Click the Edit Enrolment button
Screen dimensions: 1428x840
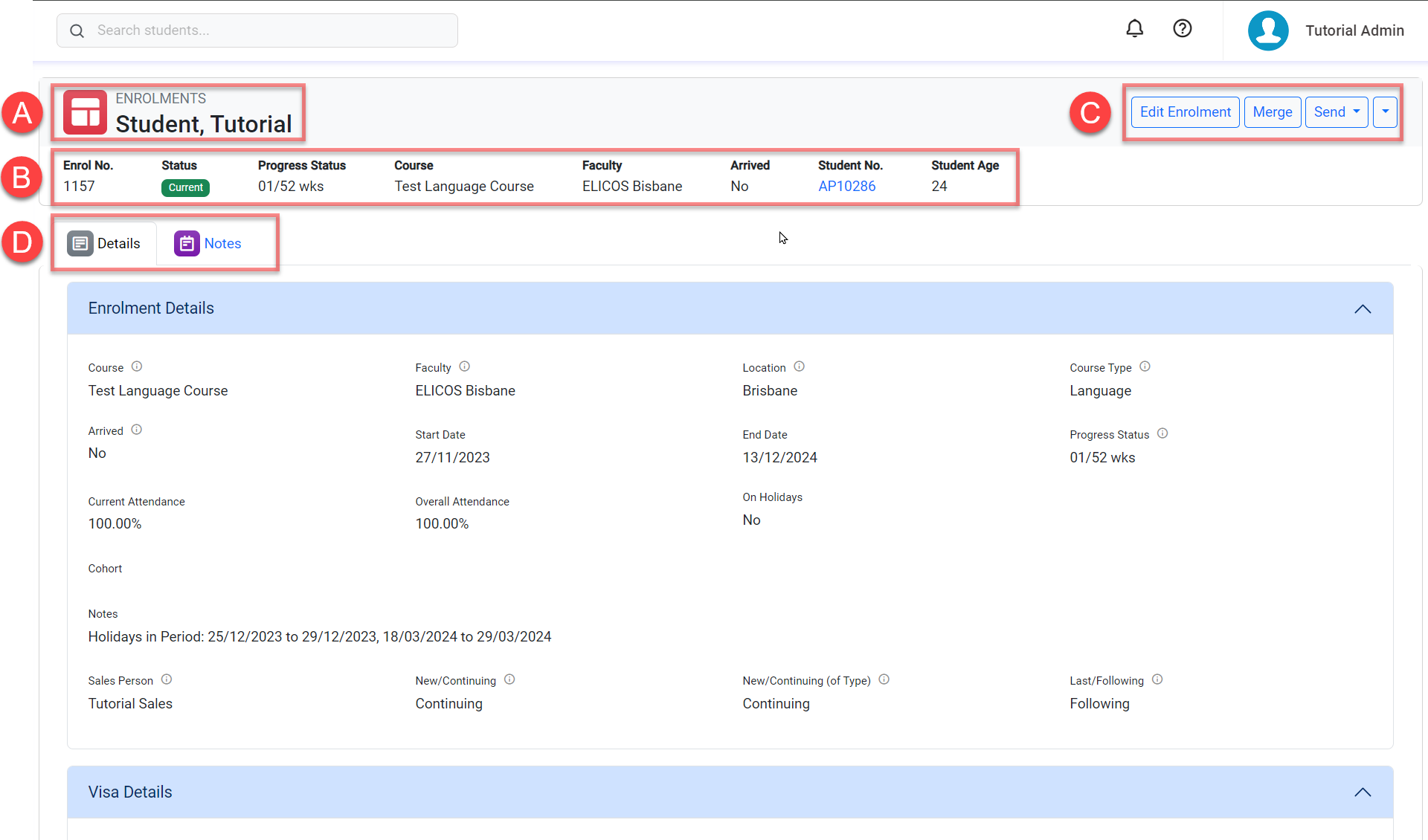1185,112
